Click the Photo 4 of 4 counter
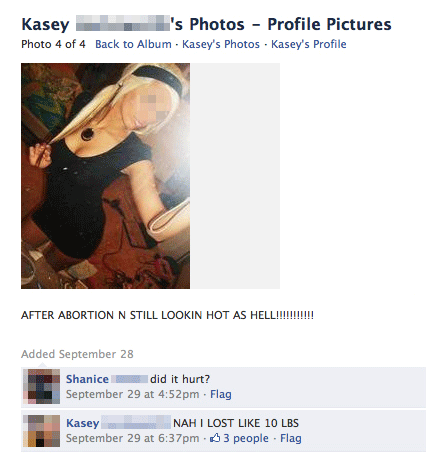432x463 pixels. 53,44
